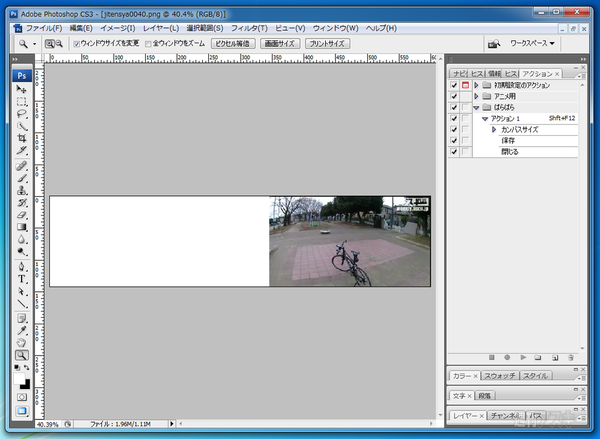
Task: Select the Horizontal Type tool
Action: 21,279
